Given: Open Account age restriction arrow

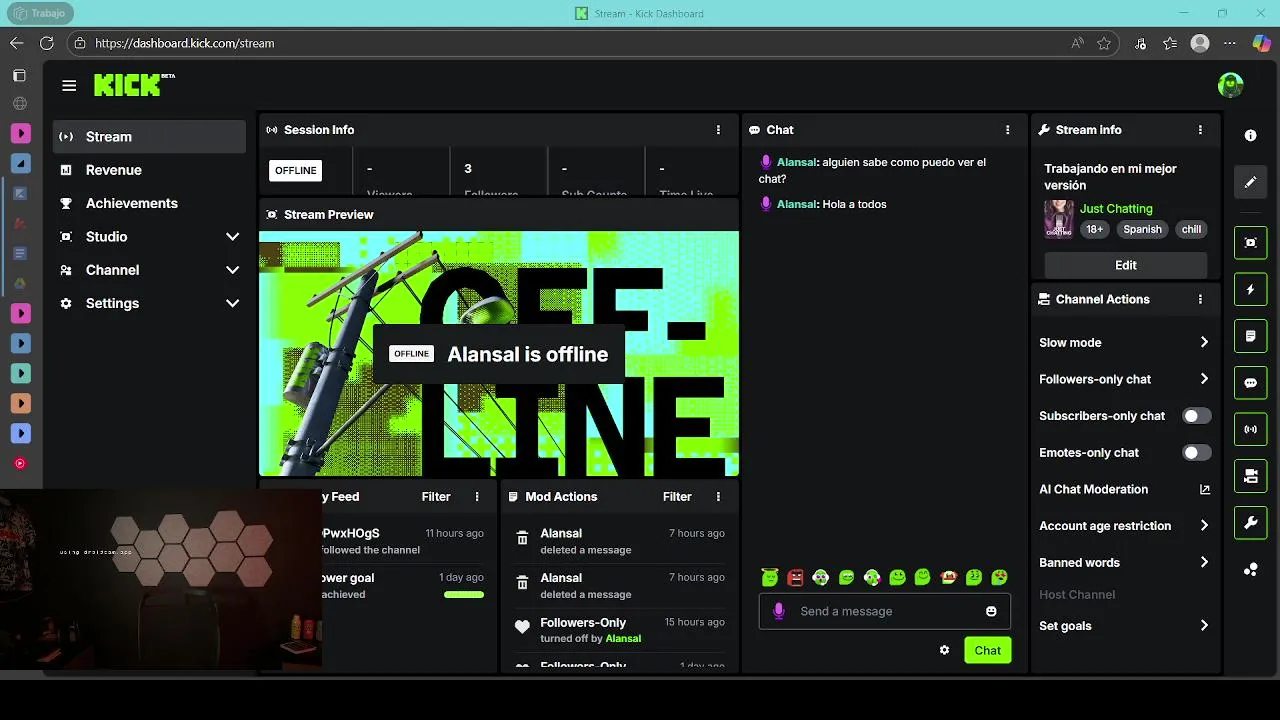Looking at the screenshot, I should point(1204,526).
